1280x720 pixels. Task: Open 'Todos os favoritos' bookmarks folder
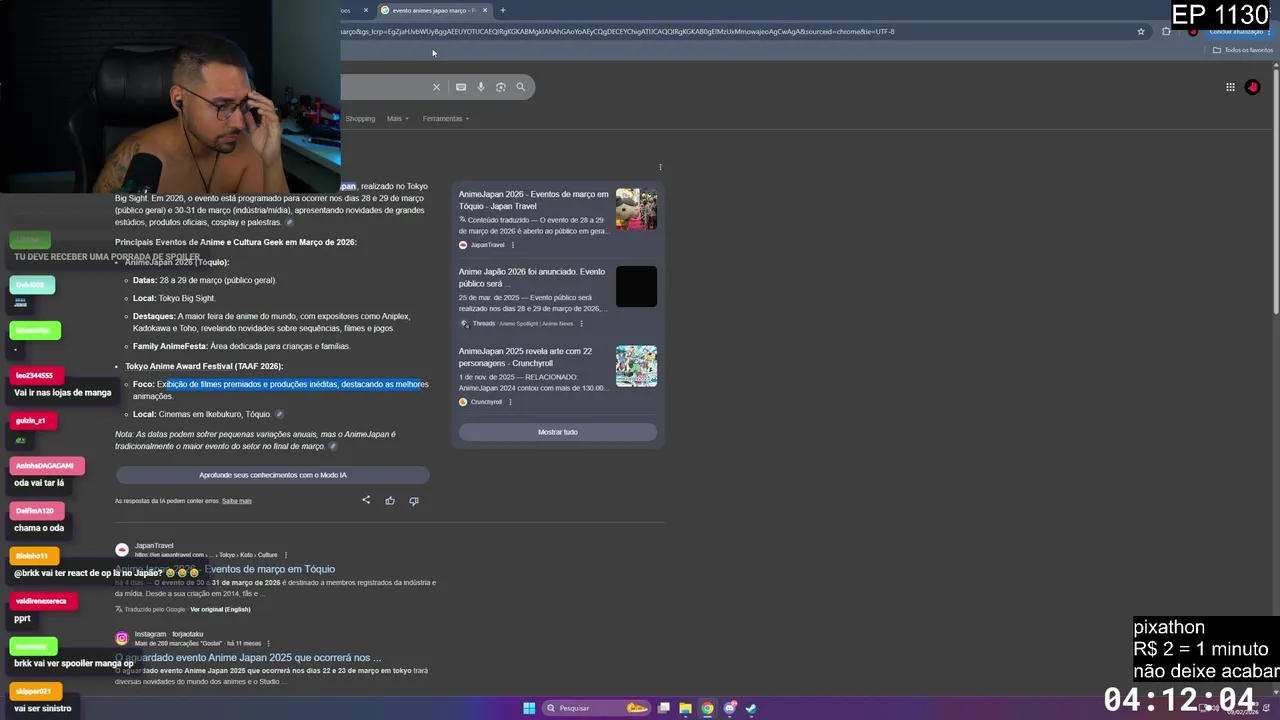(x=1243, y=50)
